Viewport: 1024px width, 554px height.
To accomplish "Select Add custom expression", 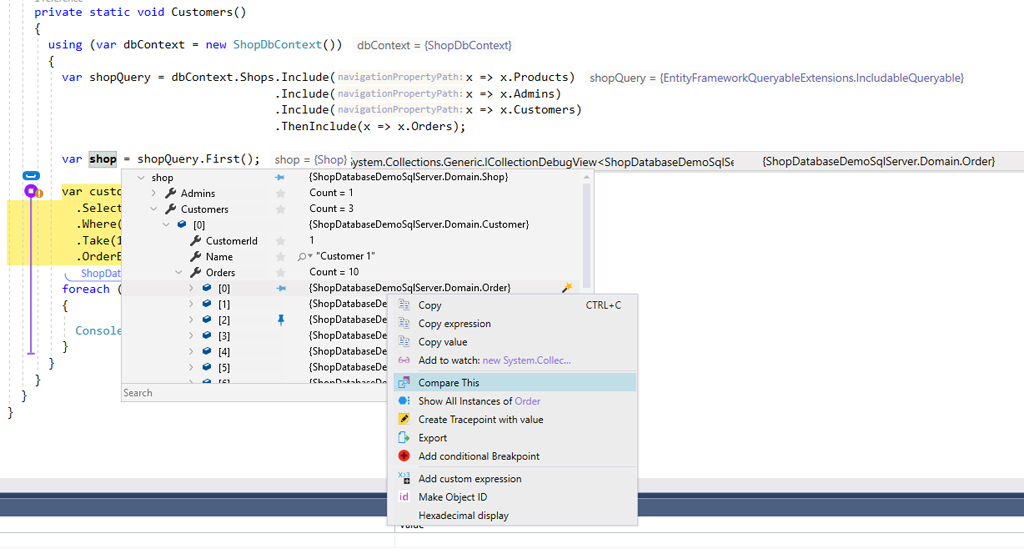I will click(x=513, y=478).
